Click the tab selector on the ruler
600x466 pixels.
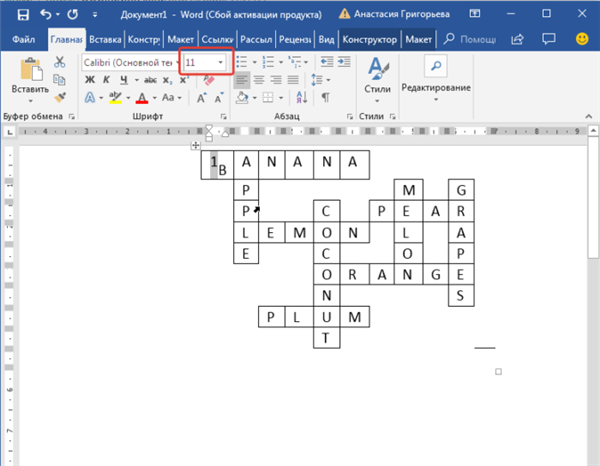[10, 132]
